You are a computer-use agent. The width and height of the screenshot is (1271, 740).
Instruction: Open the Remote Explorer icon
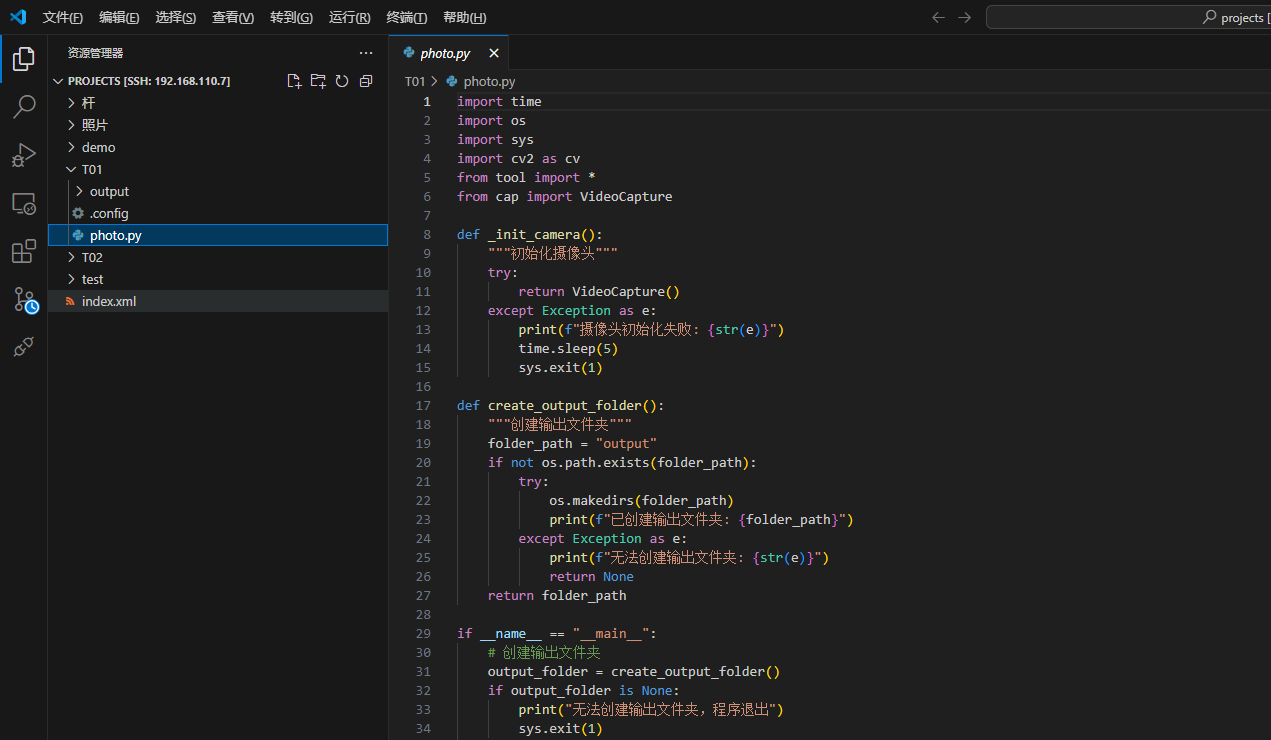pyautogui.click(x=24, y=204)
